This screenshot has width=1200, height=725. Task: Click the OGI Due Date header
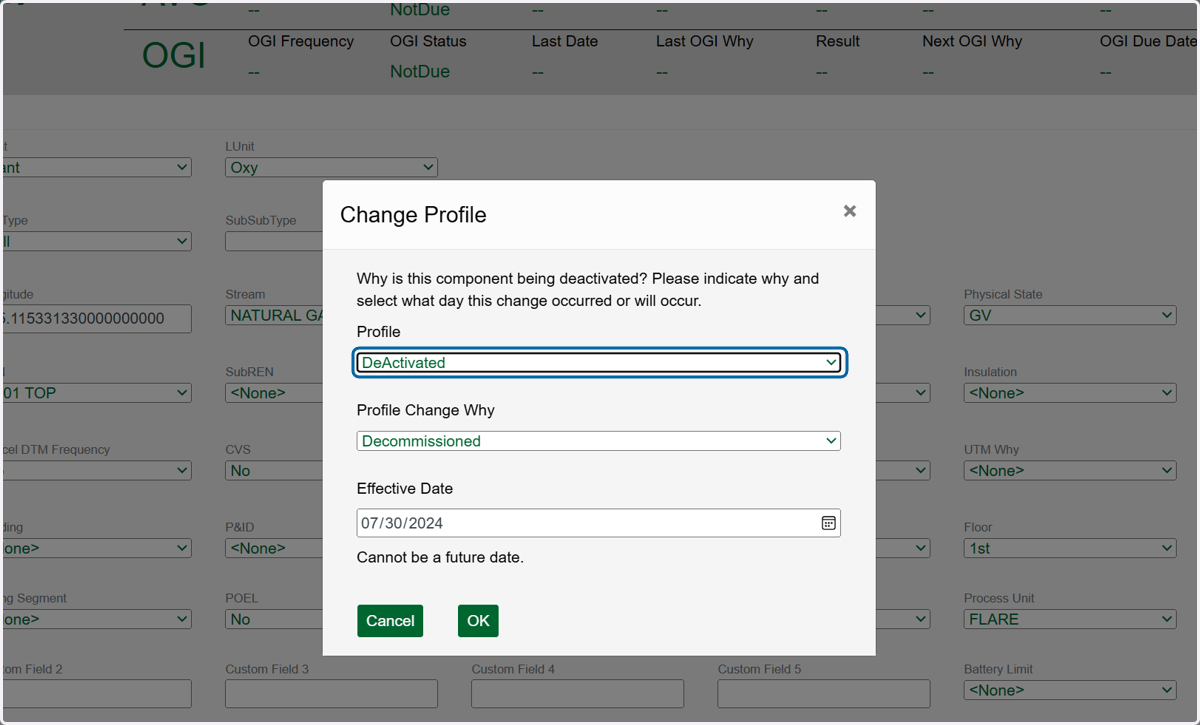pyautogui.click(x=1148, y=41)
